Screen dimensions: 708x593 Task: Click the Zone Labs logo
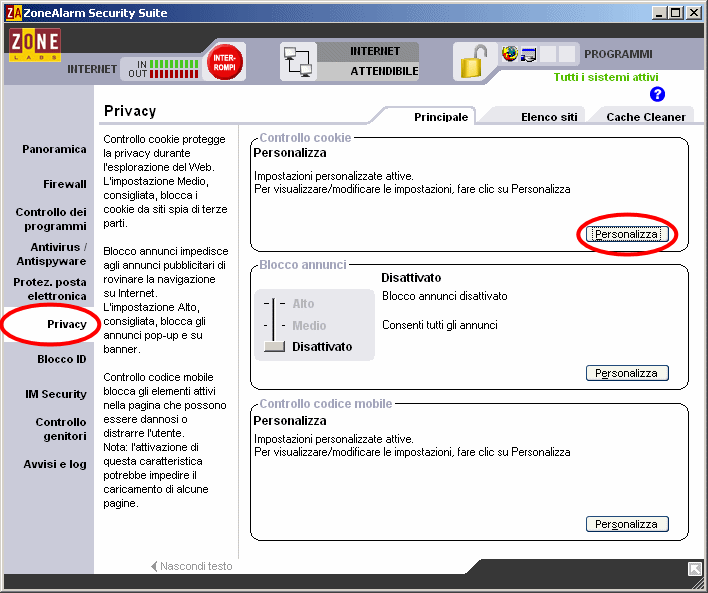35,46
